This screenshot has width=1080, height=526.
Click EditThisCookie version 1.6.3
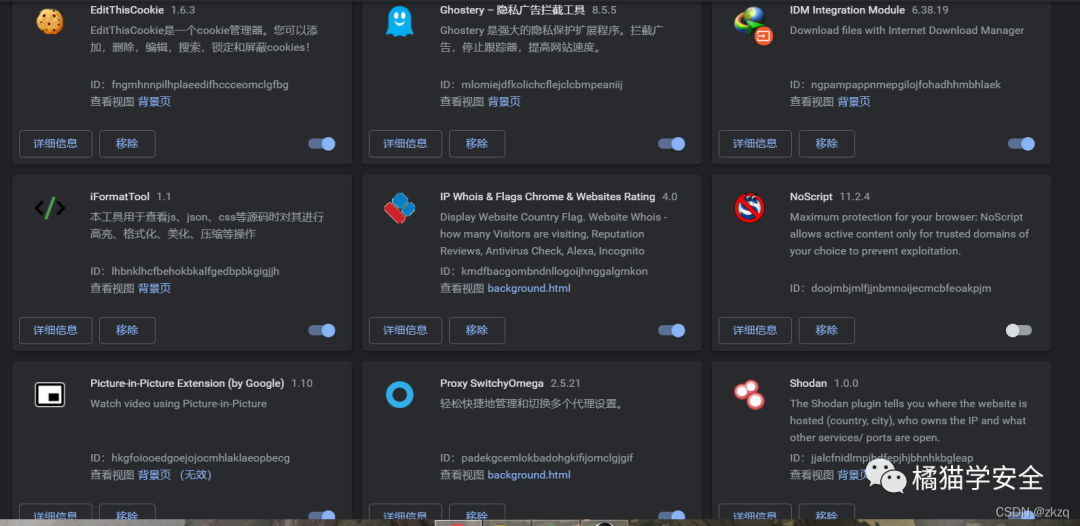(183, 10)
